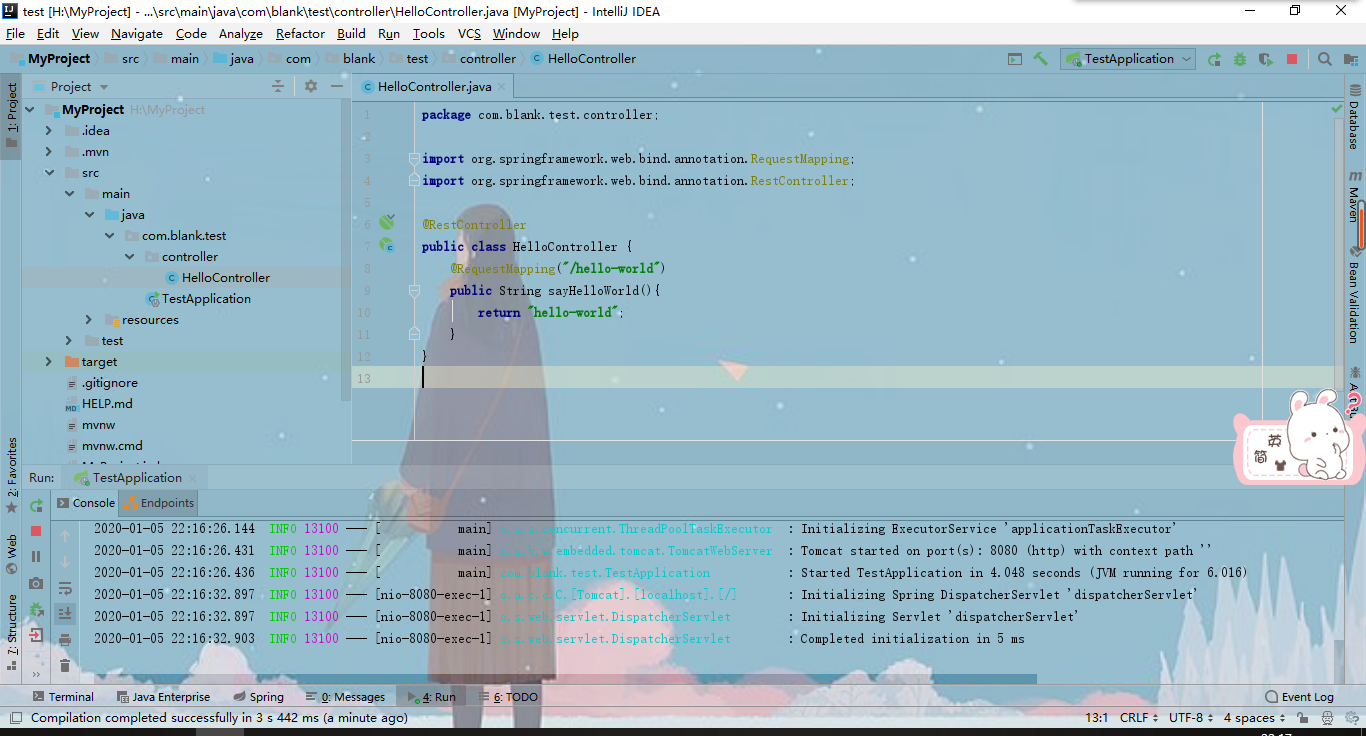The width and height of the screenshot is (1366, 736).
Task: Stop the application from the top toolbar
Action: 1292,59
